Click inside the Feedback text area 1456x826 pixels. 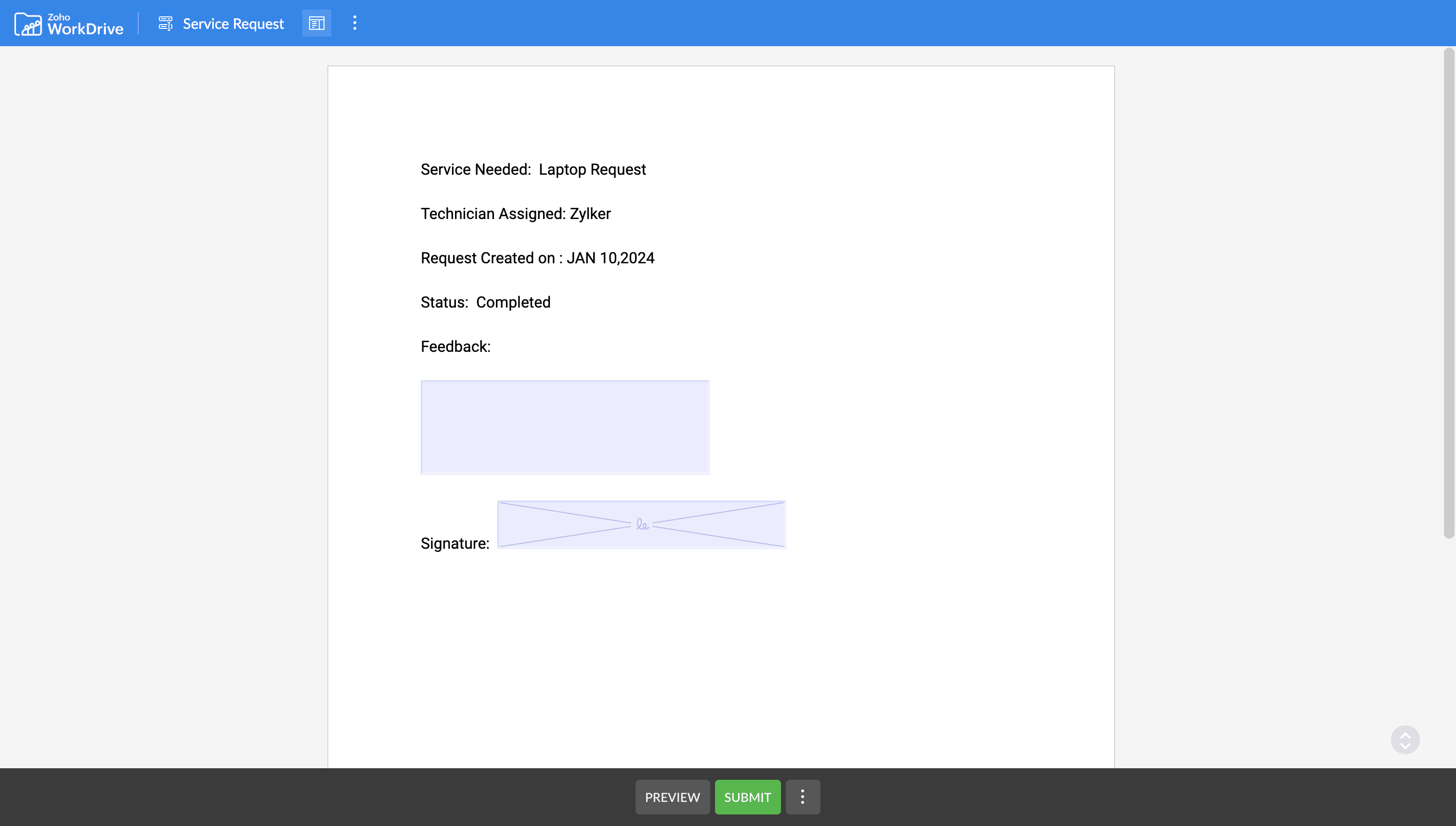pyautogui.click(x=565, y=427)
